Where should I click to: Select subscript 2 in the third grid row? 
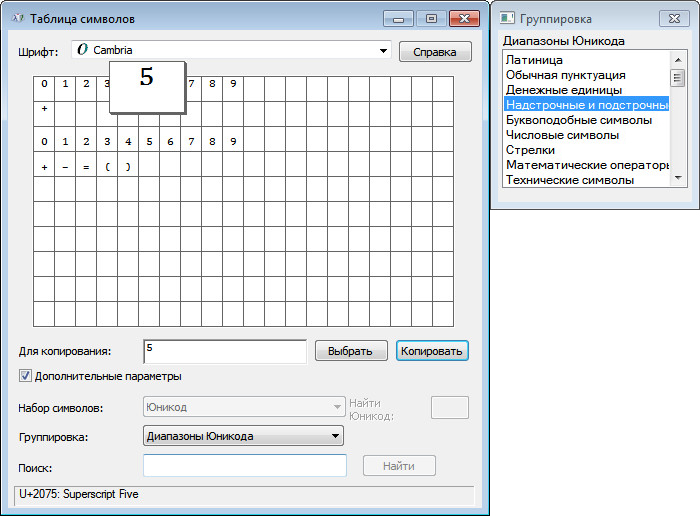pos(86,139)
